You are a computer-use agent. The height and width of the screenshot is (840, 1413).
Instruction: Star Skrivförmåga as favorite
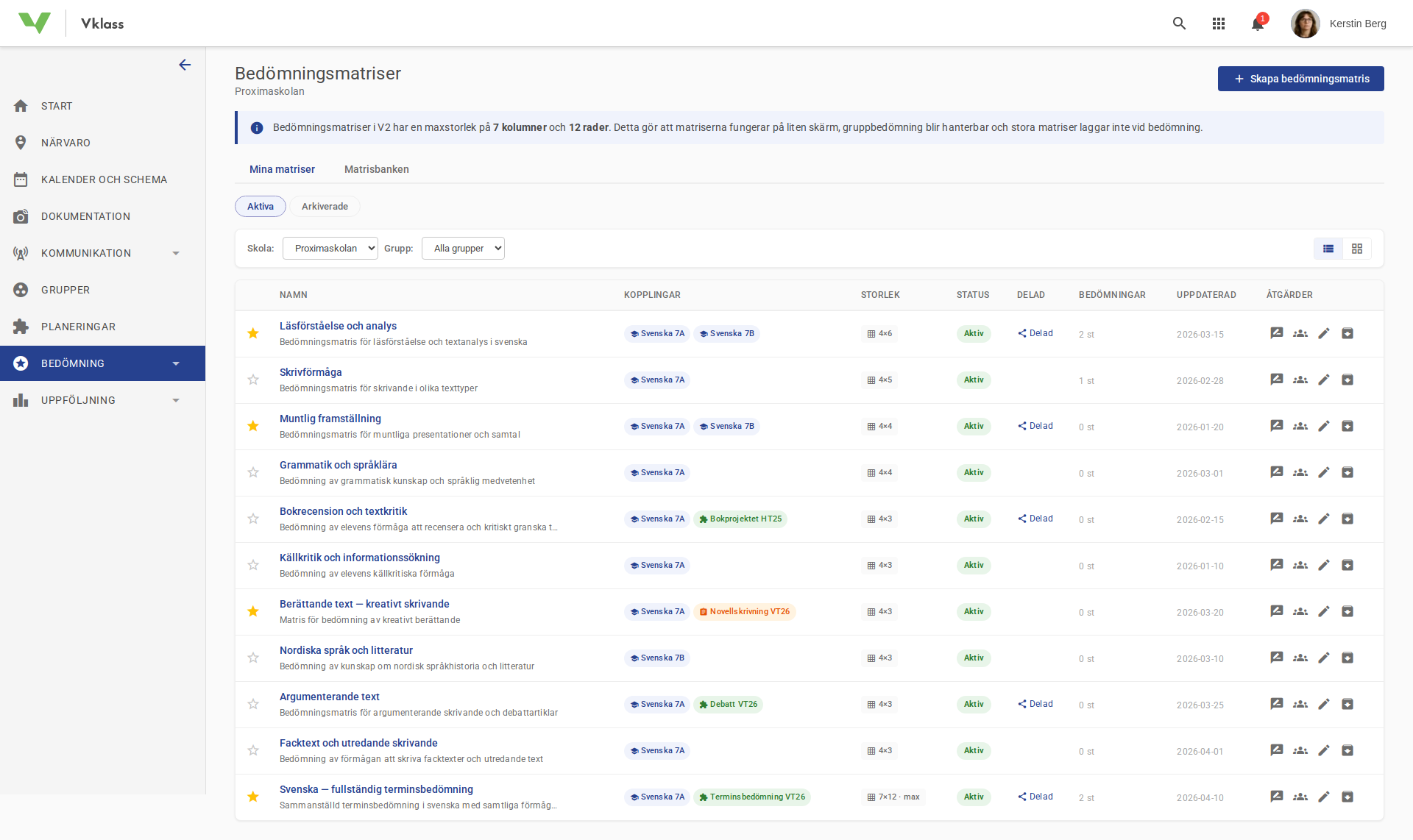click(253, 380)
